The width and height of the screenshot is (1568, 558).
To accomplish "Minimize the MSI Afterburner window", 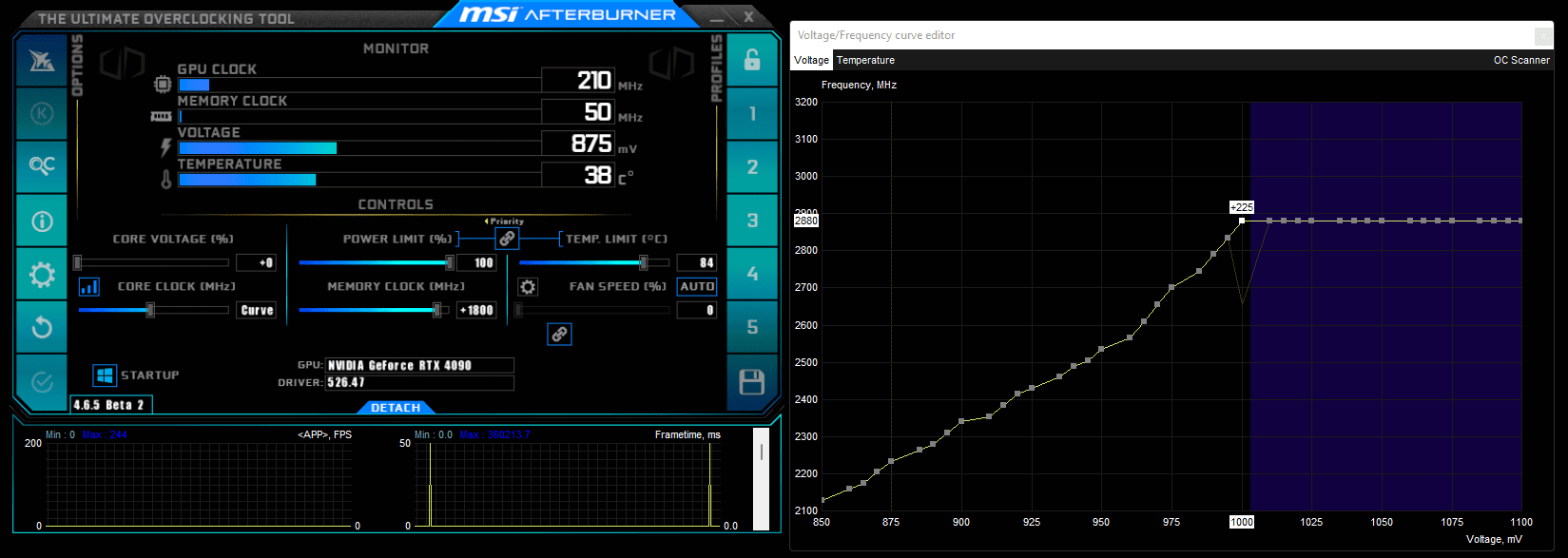I will click(x=716, y=18).
